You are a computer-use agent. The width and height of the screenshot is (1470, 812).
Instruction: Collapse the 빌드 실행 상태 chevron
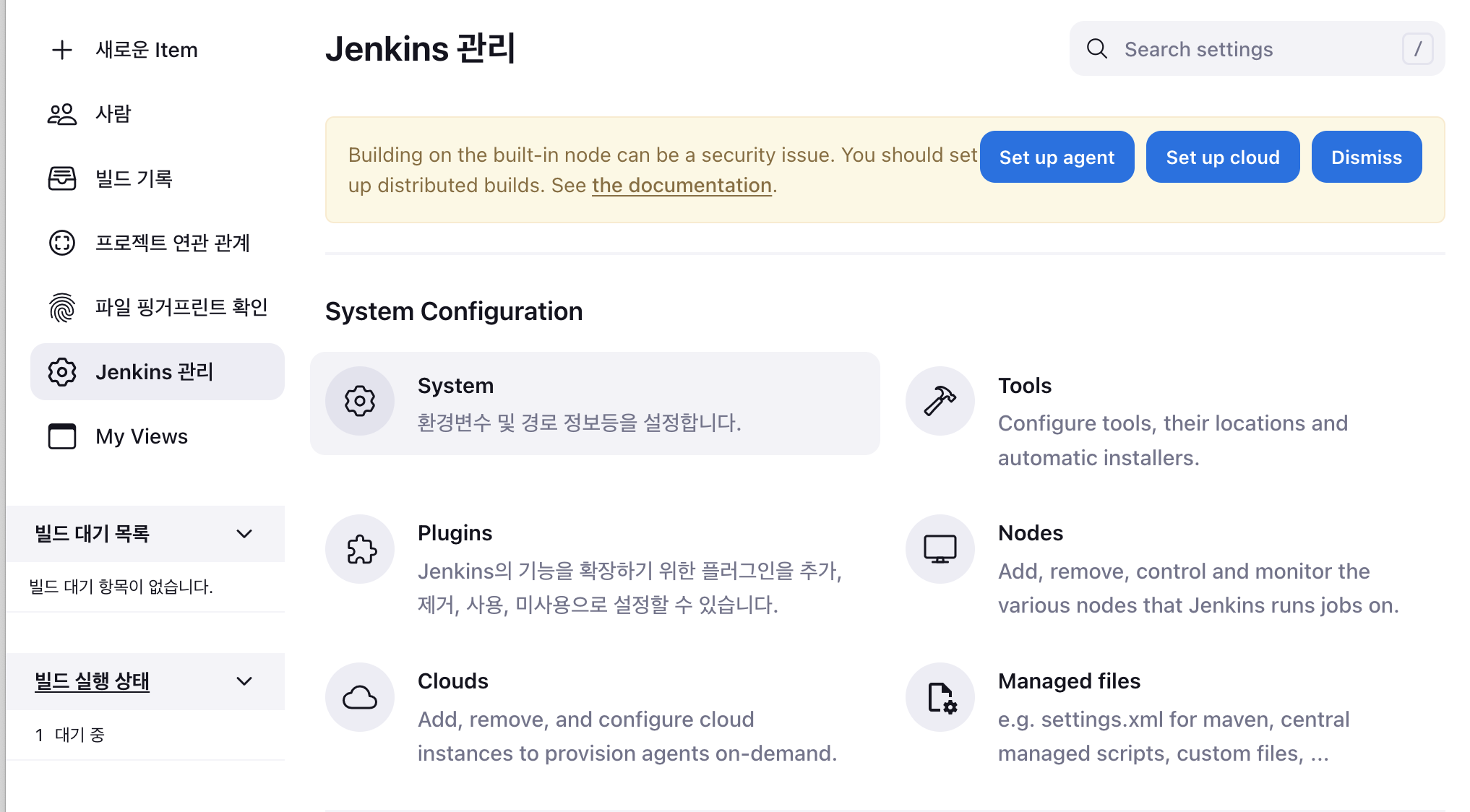[x=244, y=681]
